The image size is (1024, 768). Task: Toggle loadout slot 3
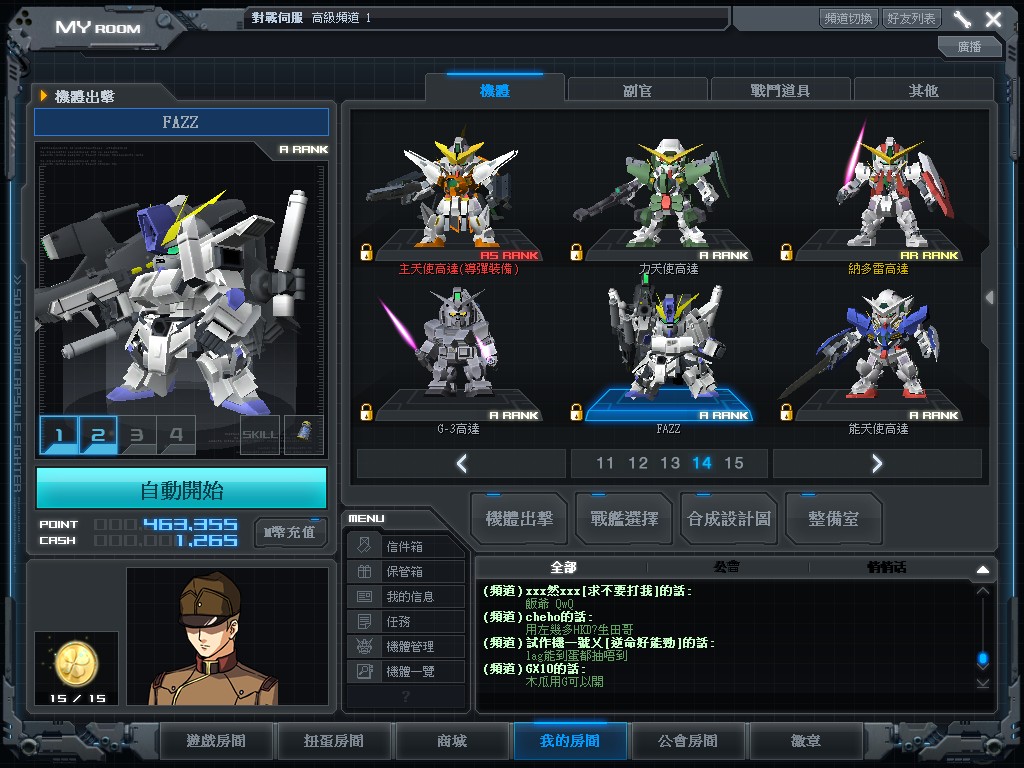[137, 435]
